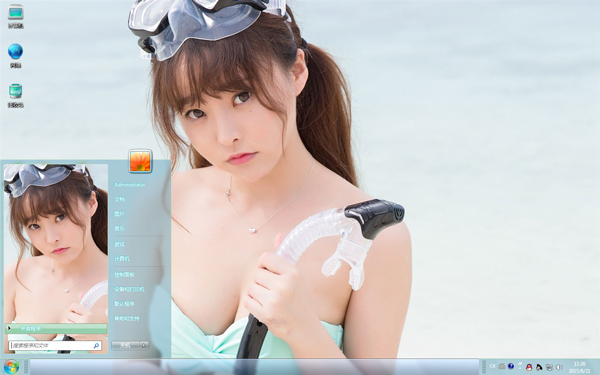Open the QQ penguin tray icon
Image resolution: width=600 pixels, height=375 pixels.
(x=529, y=367)
